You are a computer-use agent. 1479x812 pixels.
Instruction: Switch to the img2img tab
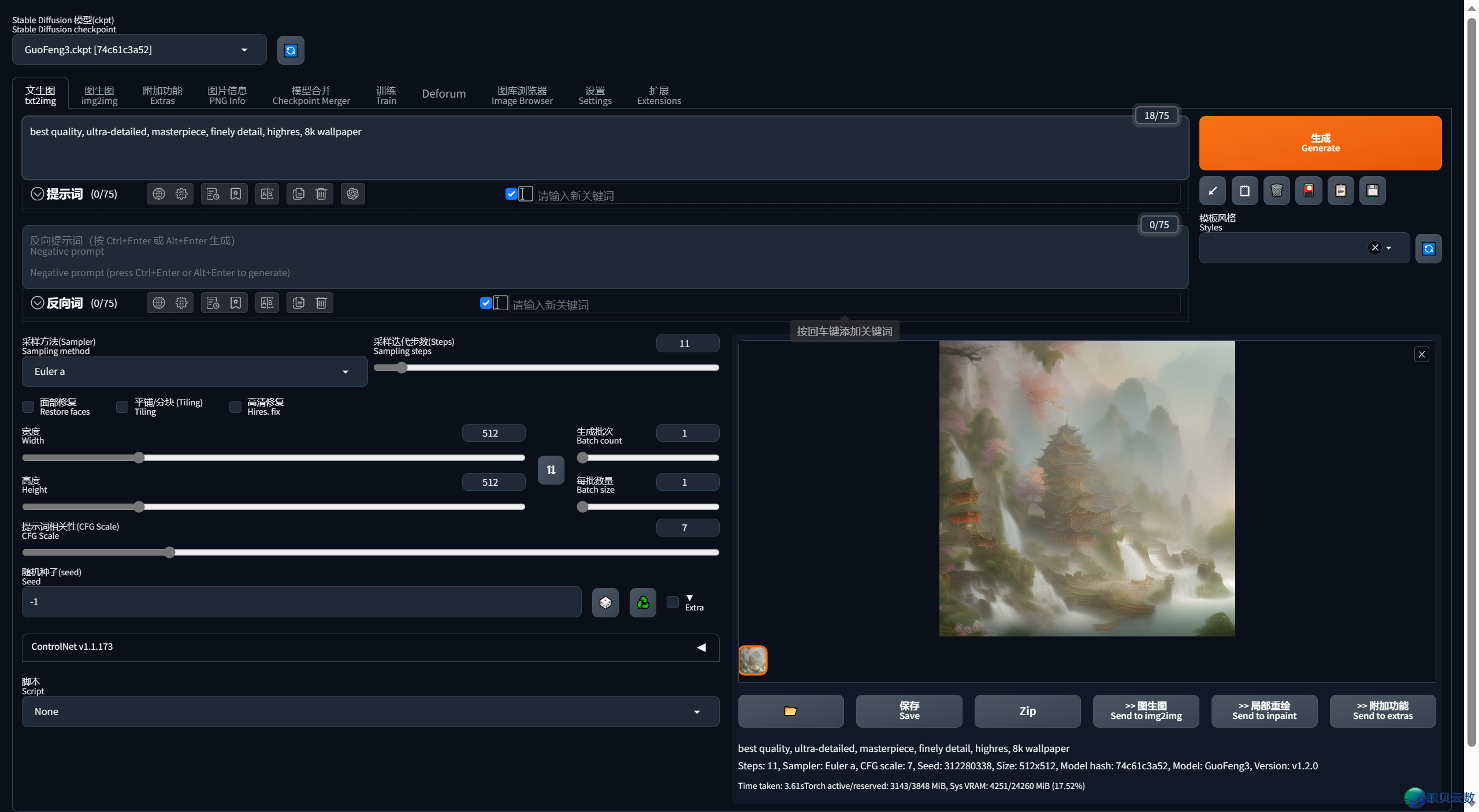99,95
